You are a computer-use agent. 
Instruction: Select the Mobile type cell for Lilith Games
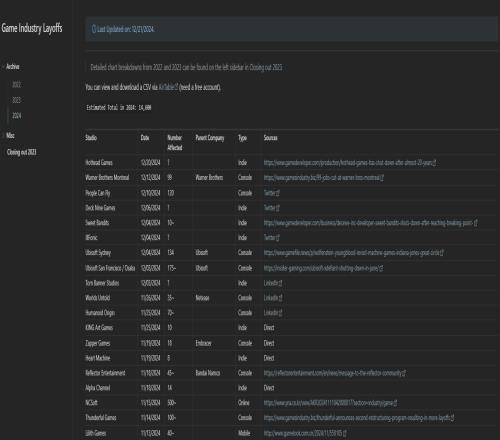point(244,433)
